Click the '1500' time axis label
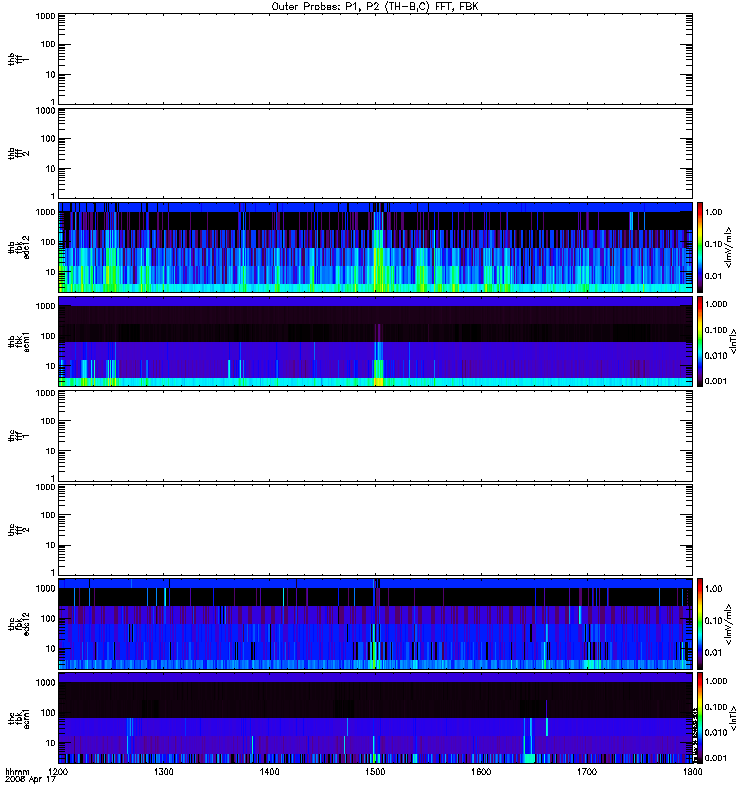The width and height of the screenshot is (750, 800). click(x=375, y=771)
